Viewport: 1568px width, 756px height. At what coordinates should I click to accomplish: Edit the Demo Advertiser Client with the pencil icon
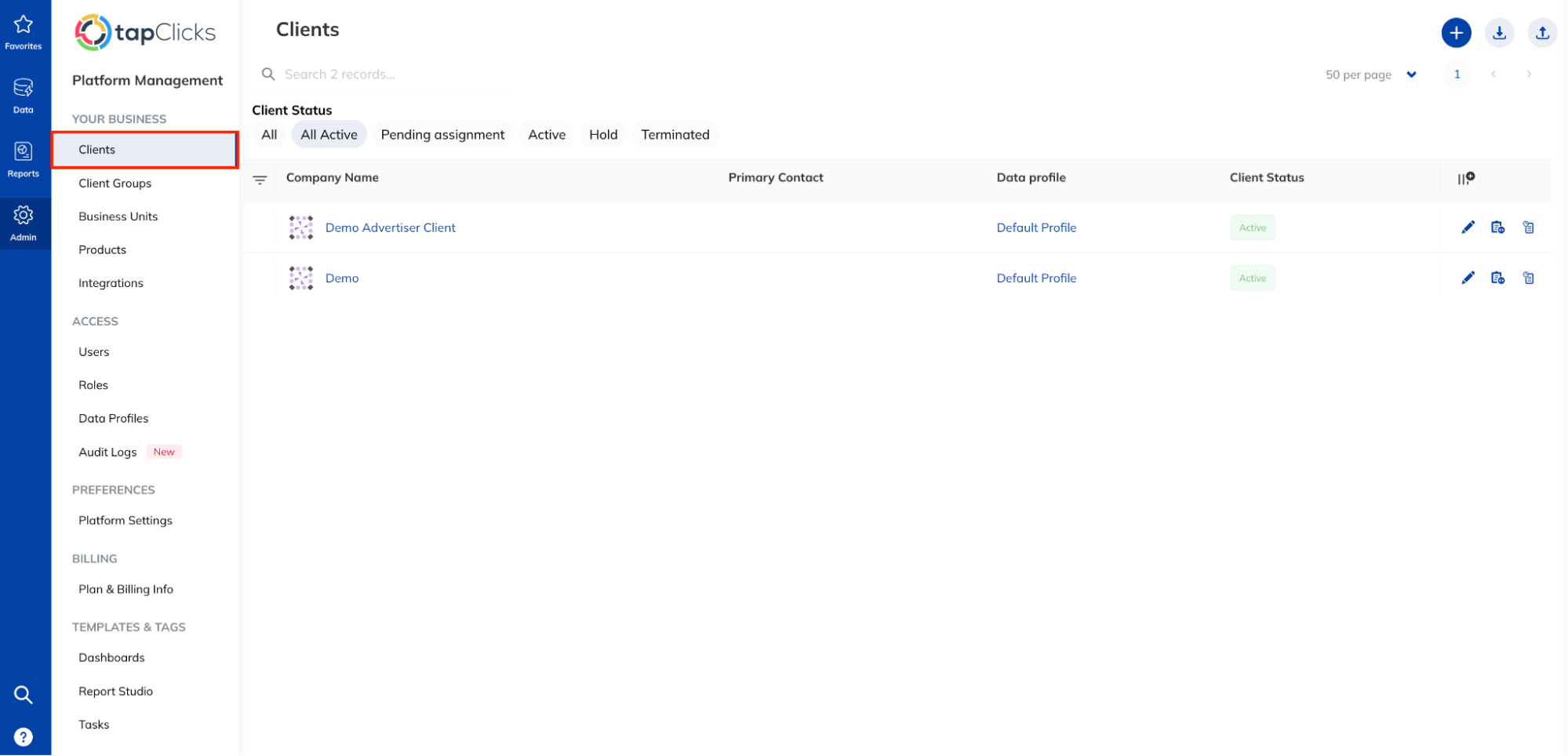(1467, 227)
